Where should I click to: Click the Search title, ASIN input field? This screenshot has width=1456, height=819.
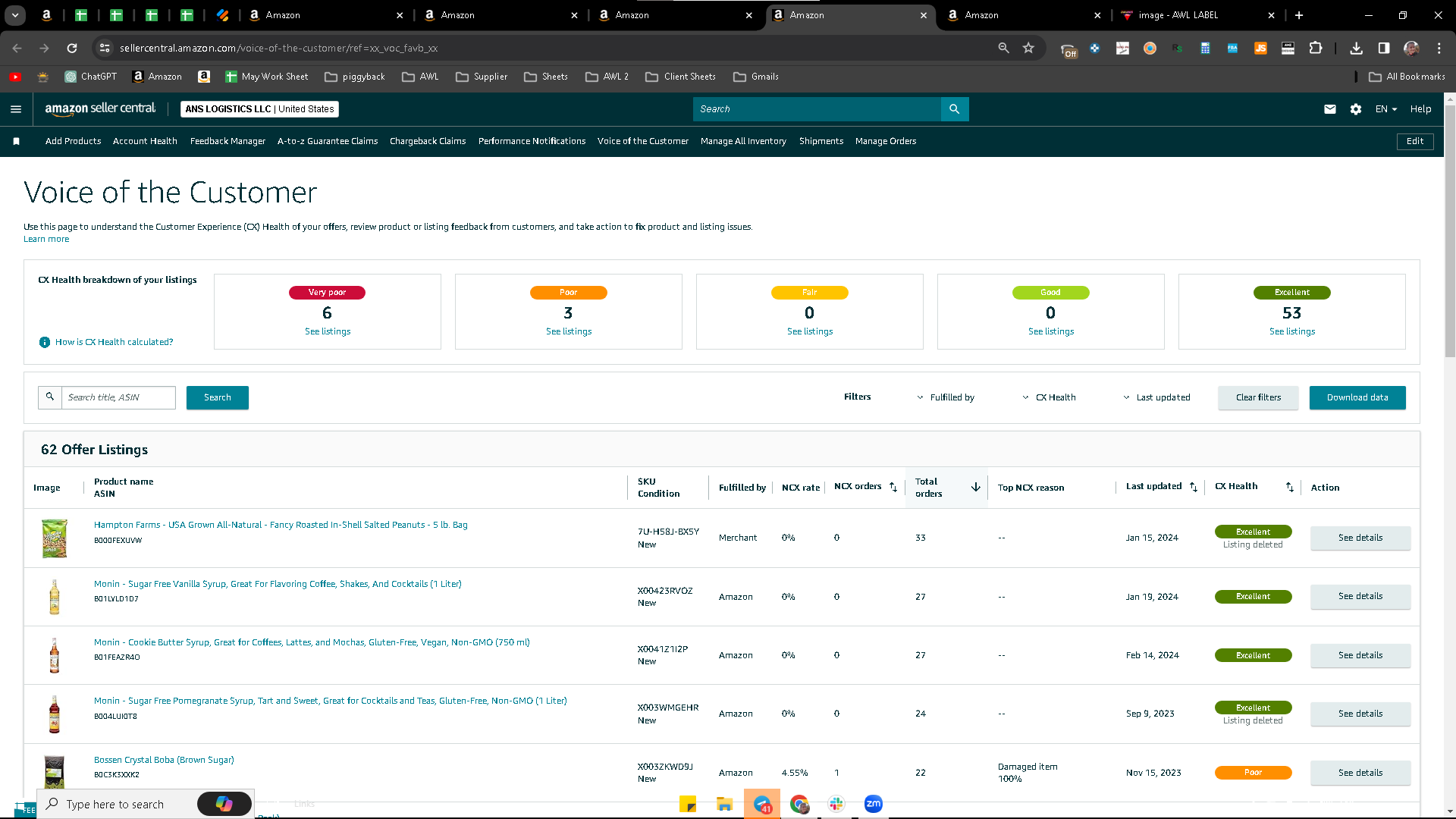click(x=119, y=397)
